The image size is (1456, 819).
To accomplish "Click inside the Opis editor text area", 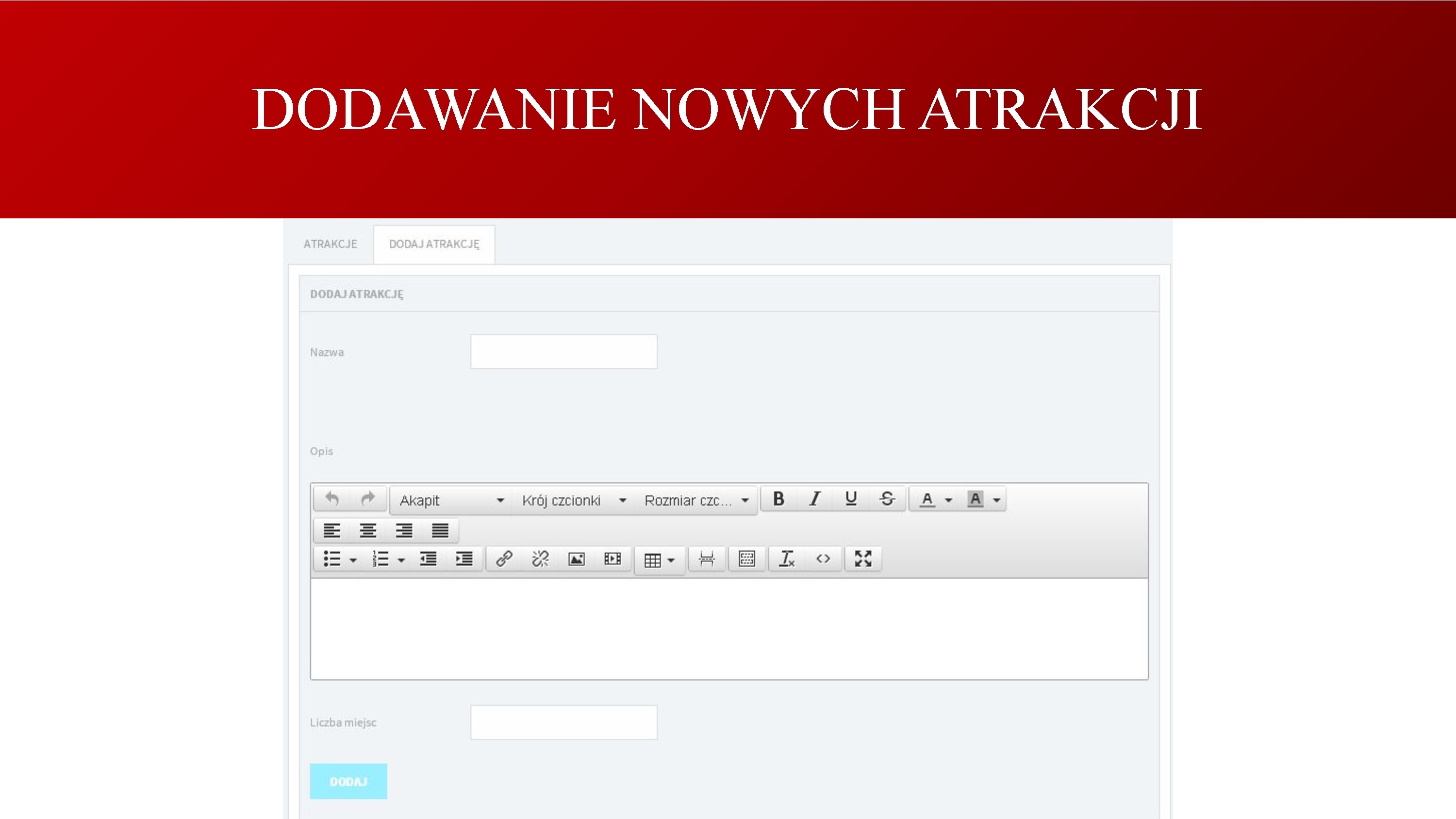I will click(729, 628).
